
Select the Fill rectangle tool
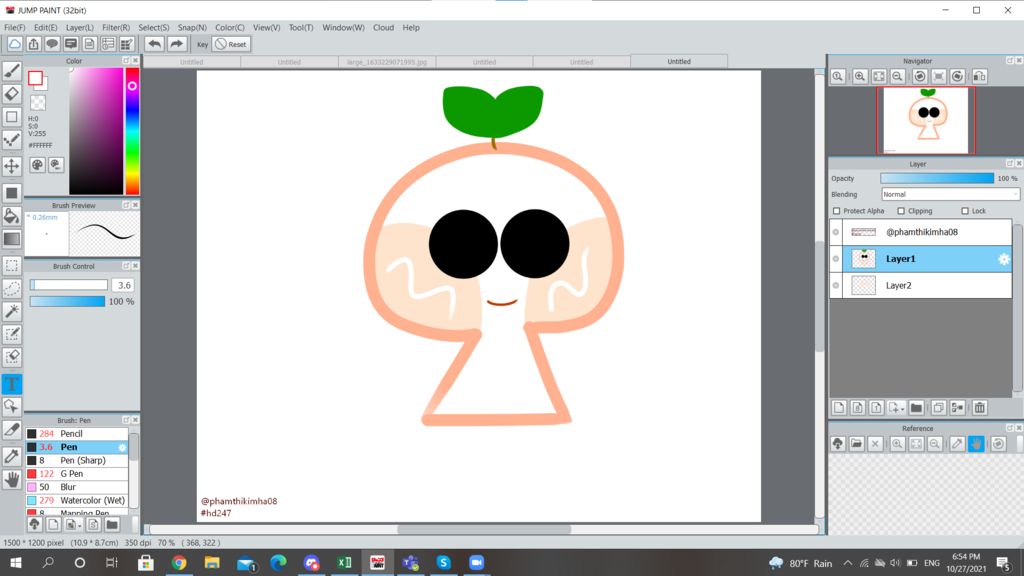[x=12, y=193]
